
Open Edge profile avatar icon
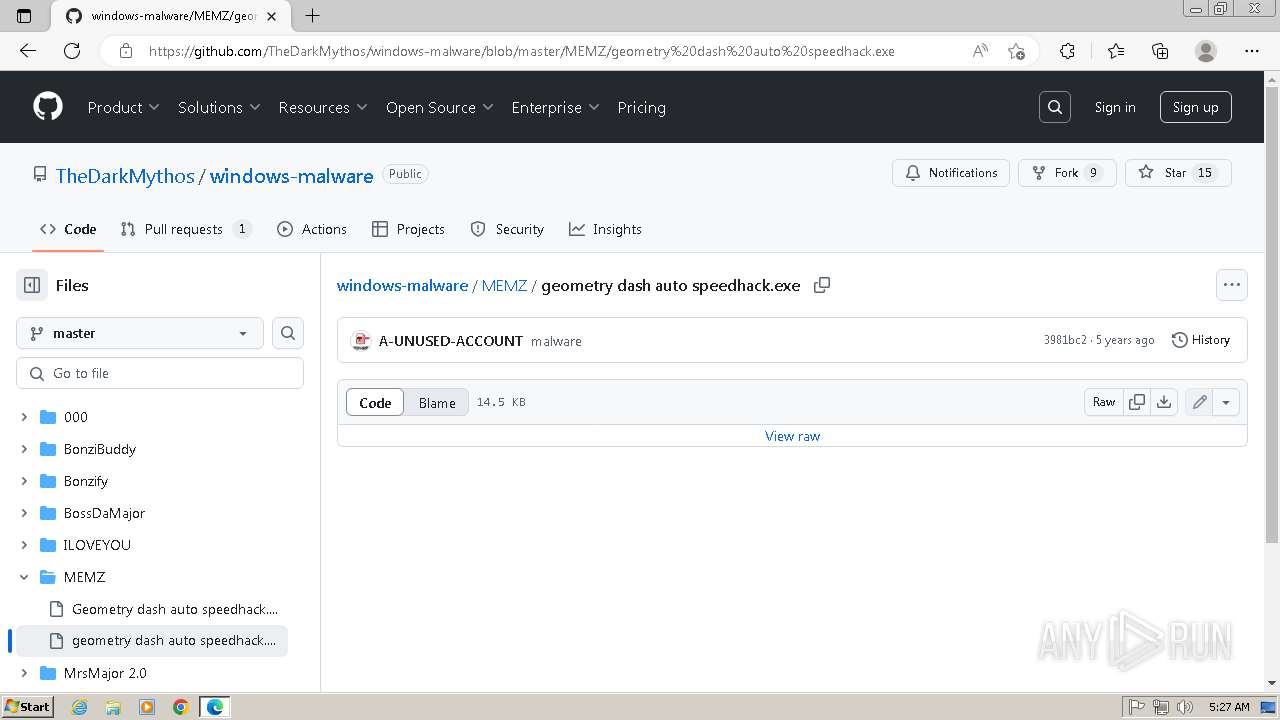[1206, 51]
